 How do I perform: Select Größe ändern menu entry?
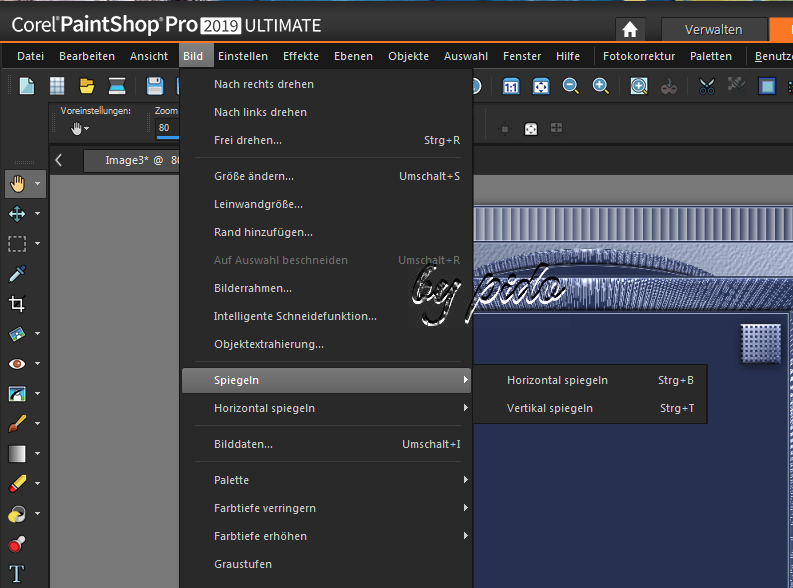pyautogui.click(x=254, y=176)
